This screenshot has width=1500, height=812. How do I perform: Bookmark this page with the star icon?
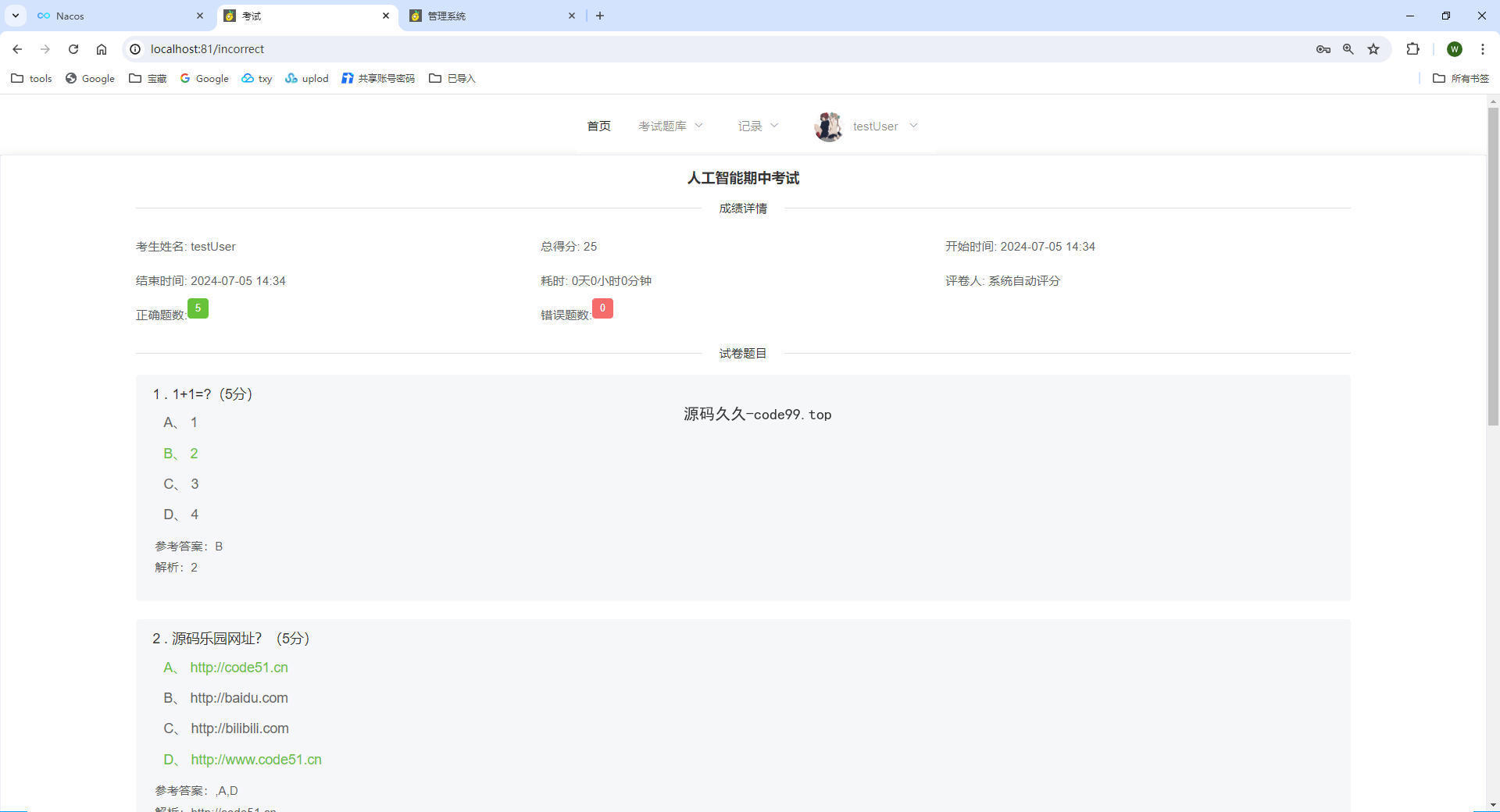(x=1373, y=49)
